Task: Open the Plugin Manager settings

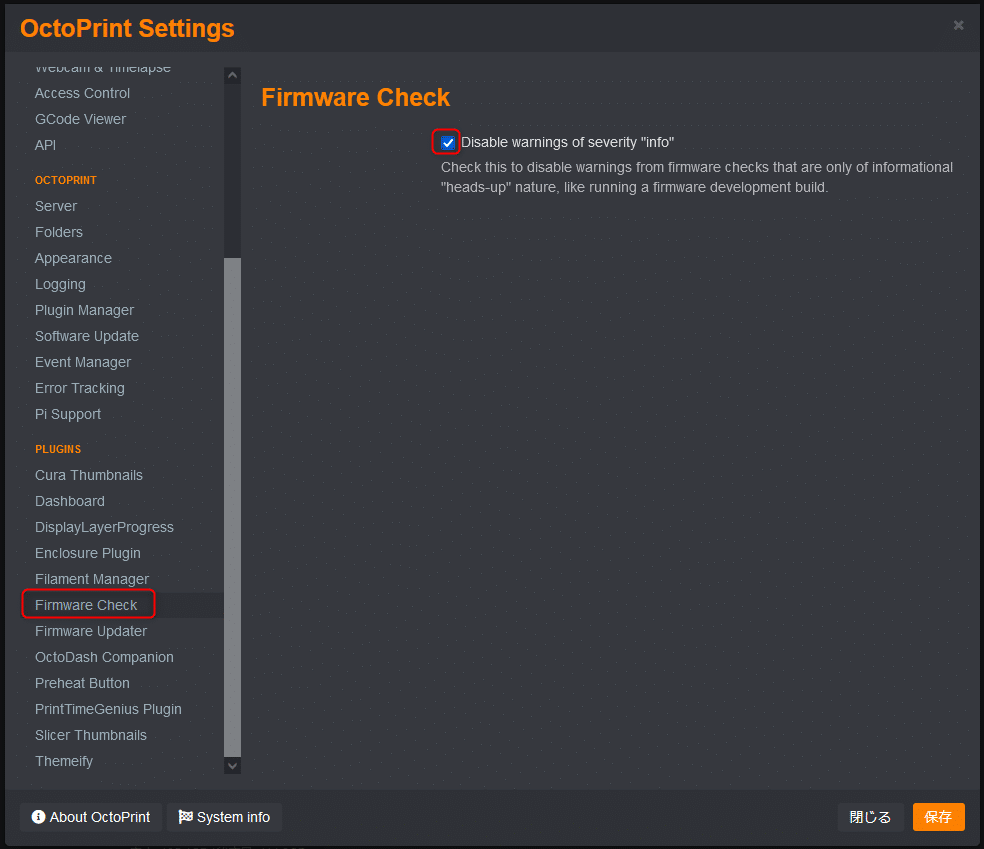Action: [x=84, y=310]
